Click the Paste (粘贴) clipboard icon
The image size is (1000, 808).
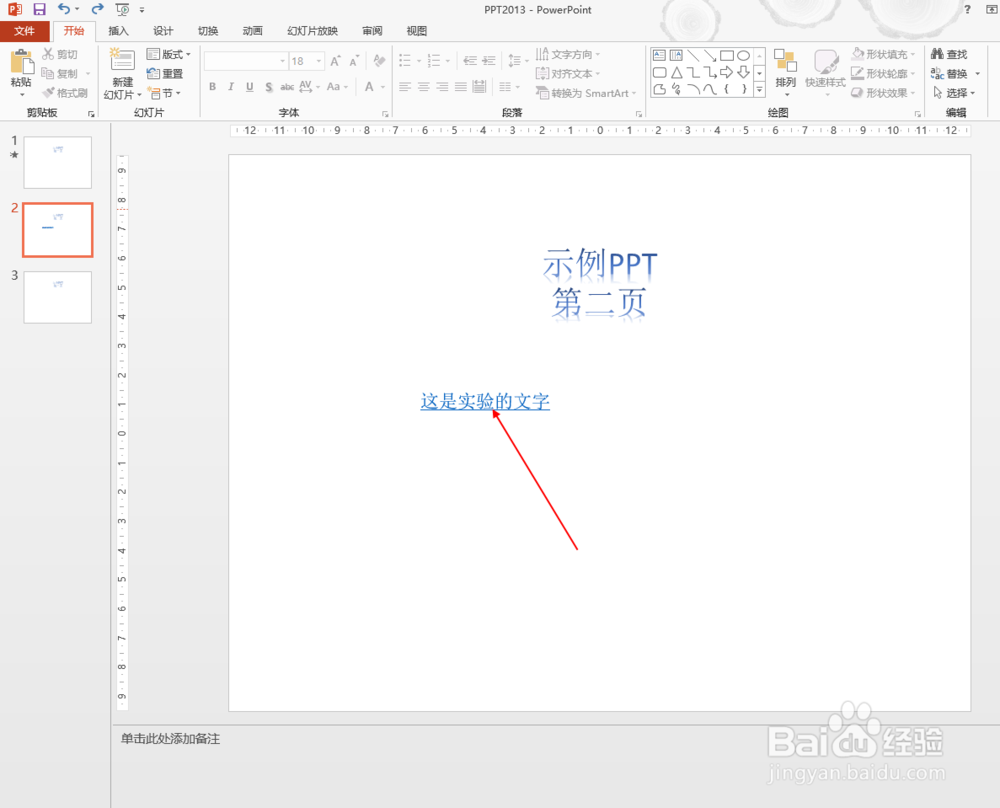21,64
